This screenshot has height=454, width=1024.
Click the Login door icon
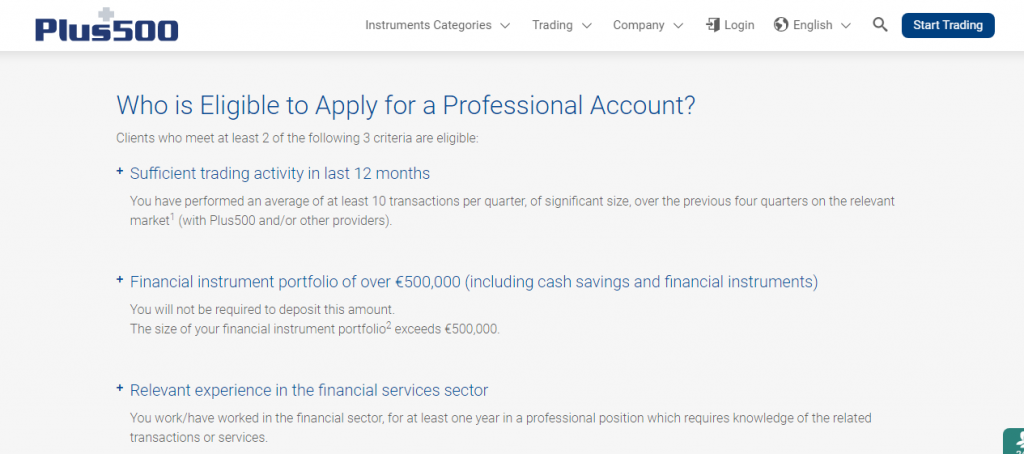713,25
